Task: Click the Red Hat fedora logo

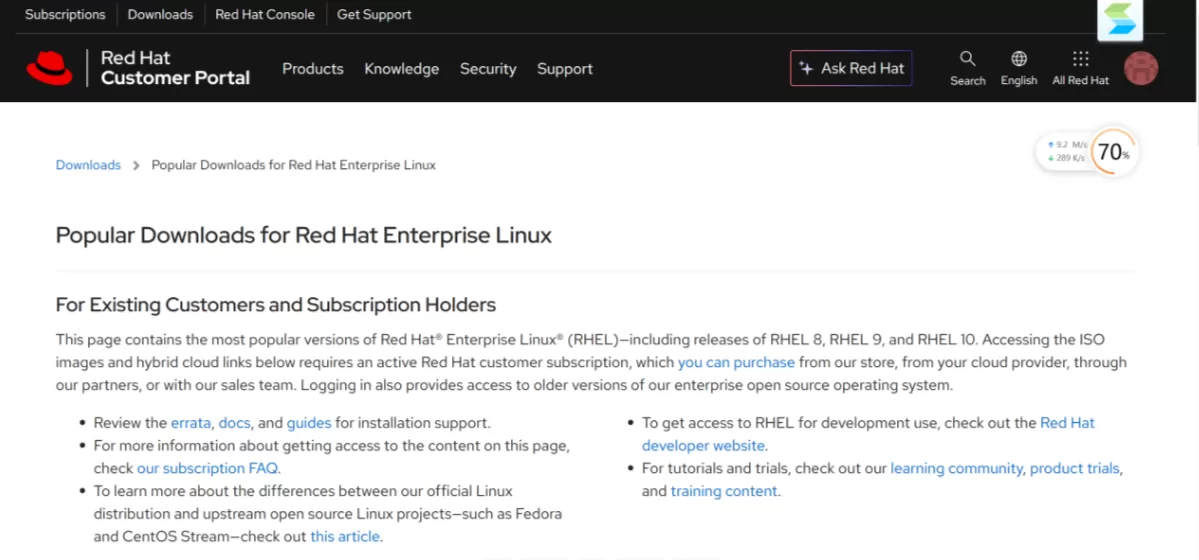Action: (49, 68)
